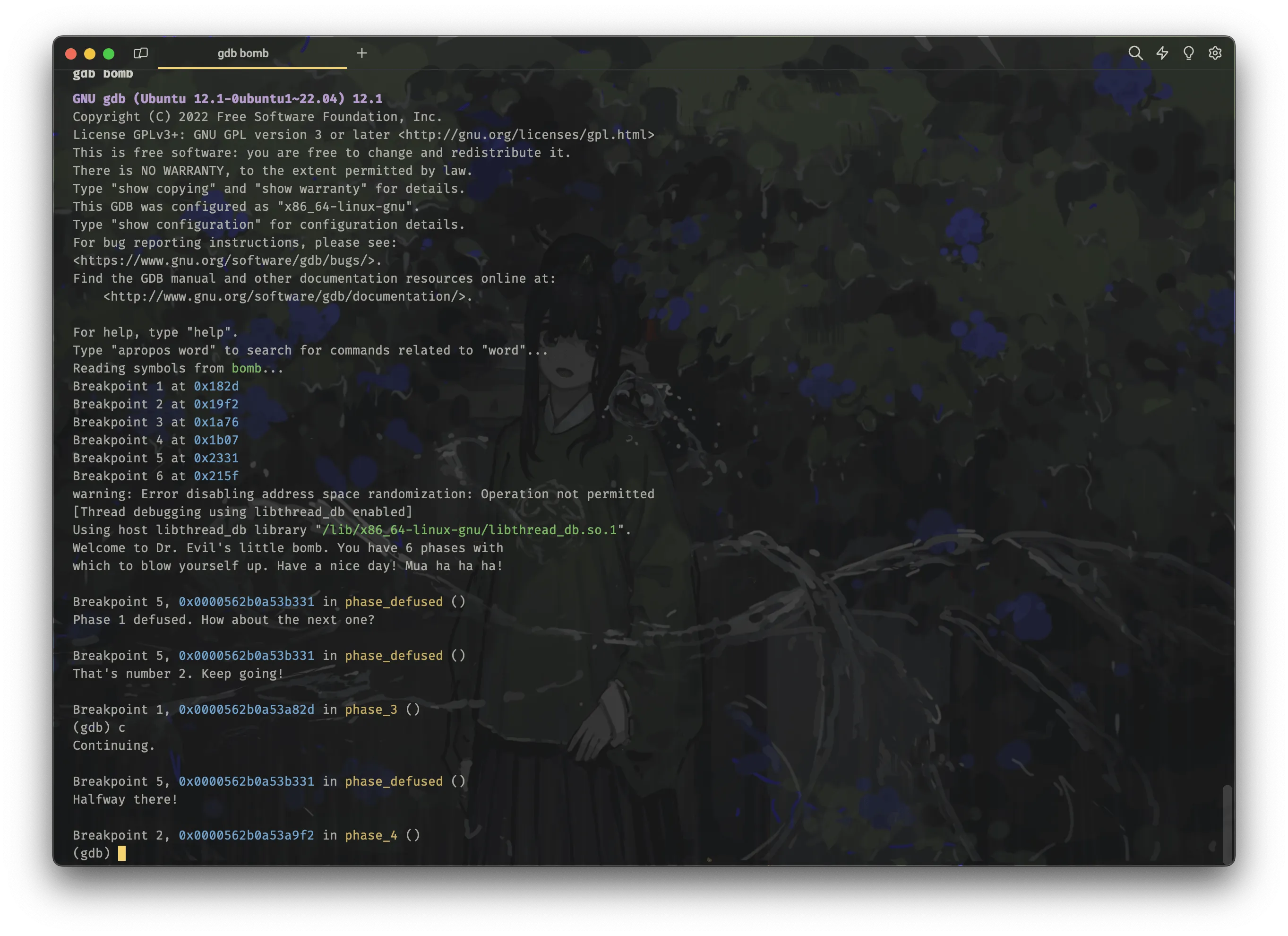Click the libthread_db.so.1 library path

[x=469, y=529]
